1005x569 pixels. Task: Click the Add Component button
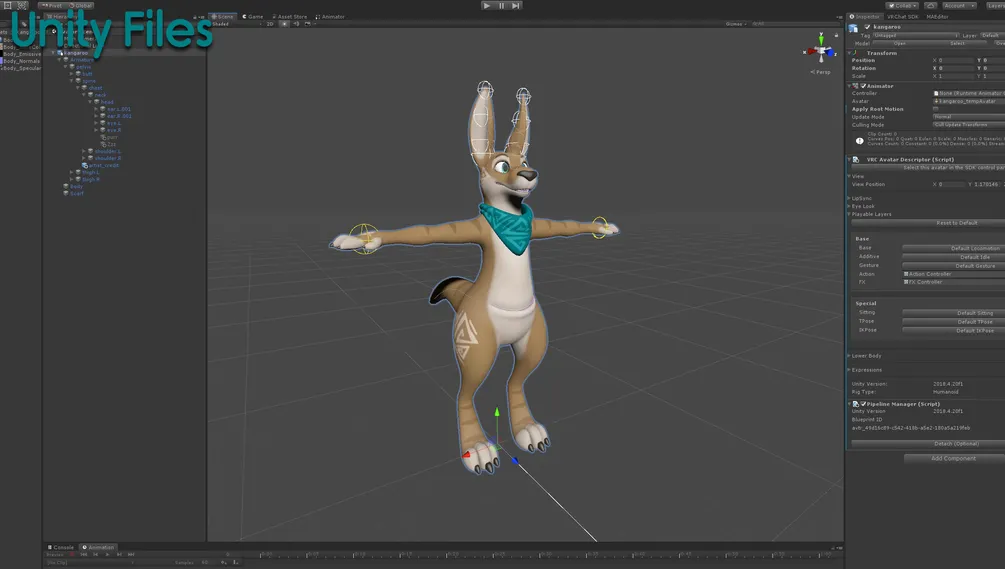[954, 458]
